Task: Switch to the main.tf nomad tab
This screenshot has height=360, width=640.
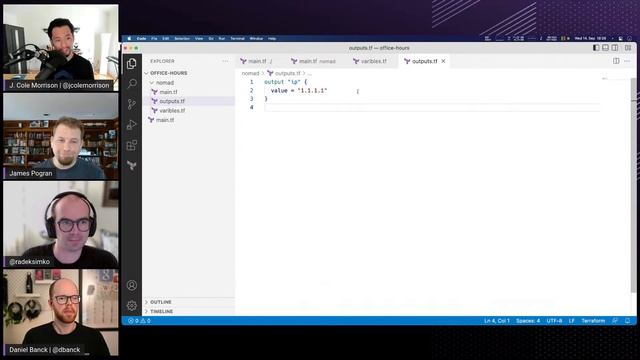Action: 313,61
